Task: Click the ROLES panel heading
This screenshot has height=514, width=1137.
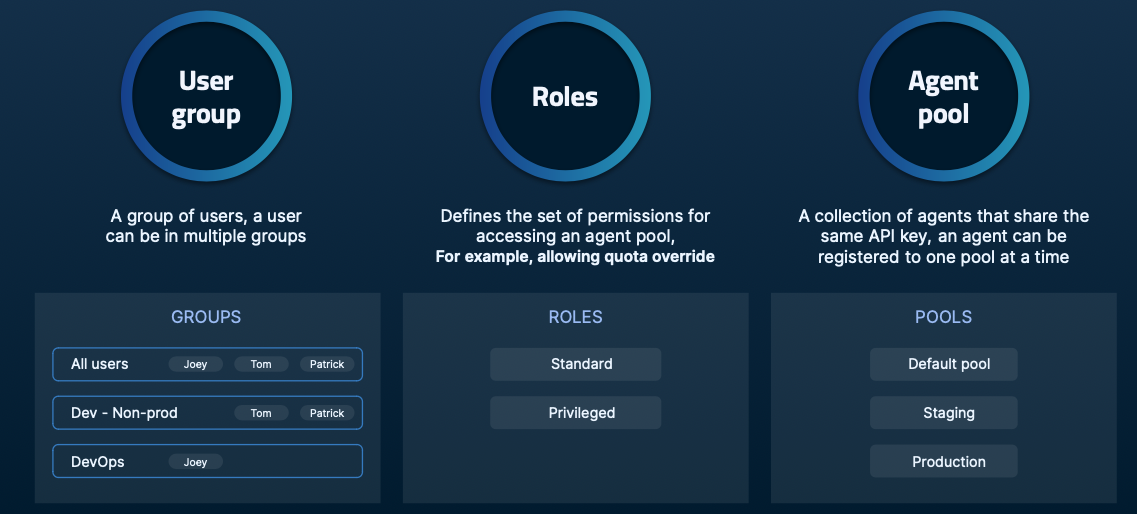Action: (575, 317)
